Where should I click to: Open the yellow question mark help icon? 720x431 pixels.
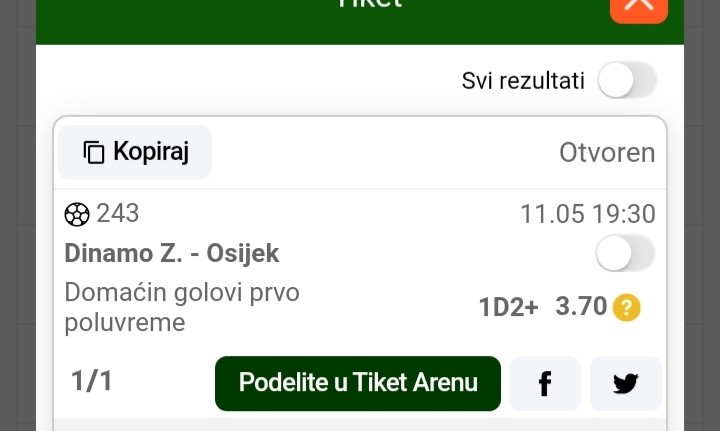(627, 308)
